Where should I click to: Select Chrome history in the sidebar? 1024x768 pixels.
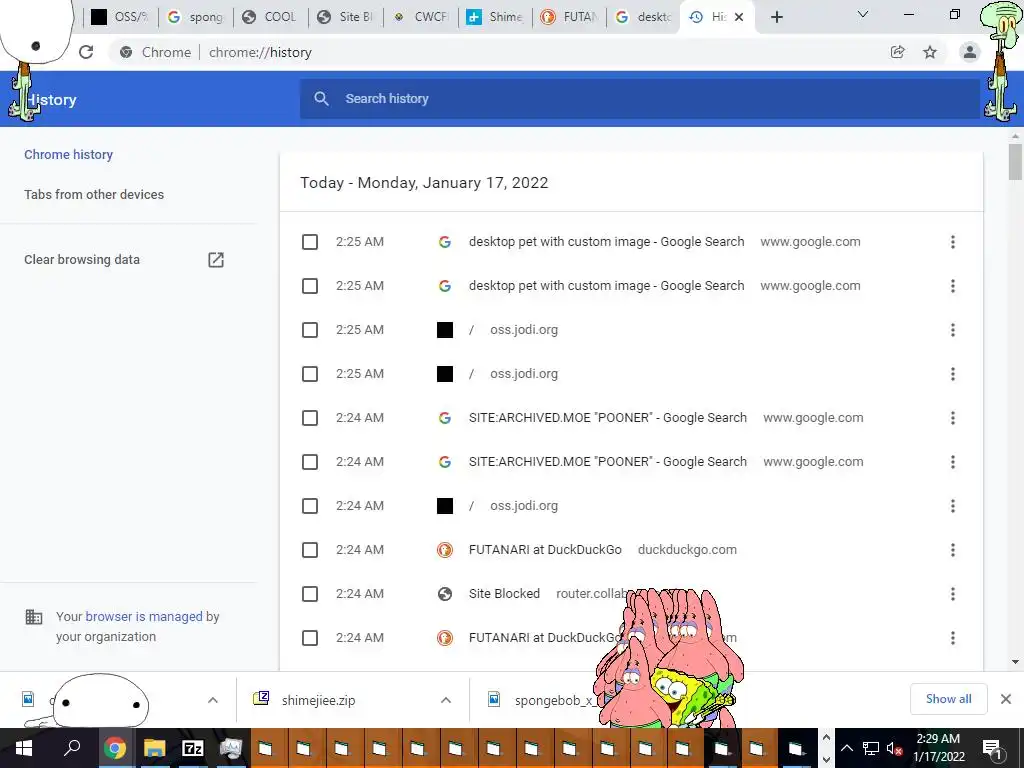pos(69,155)
